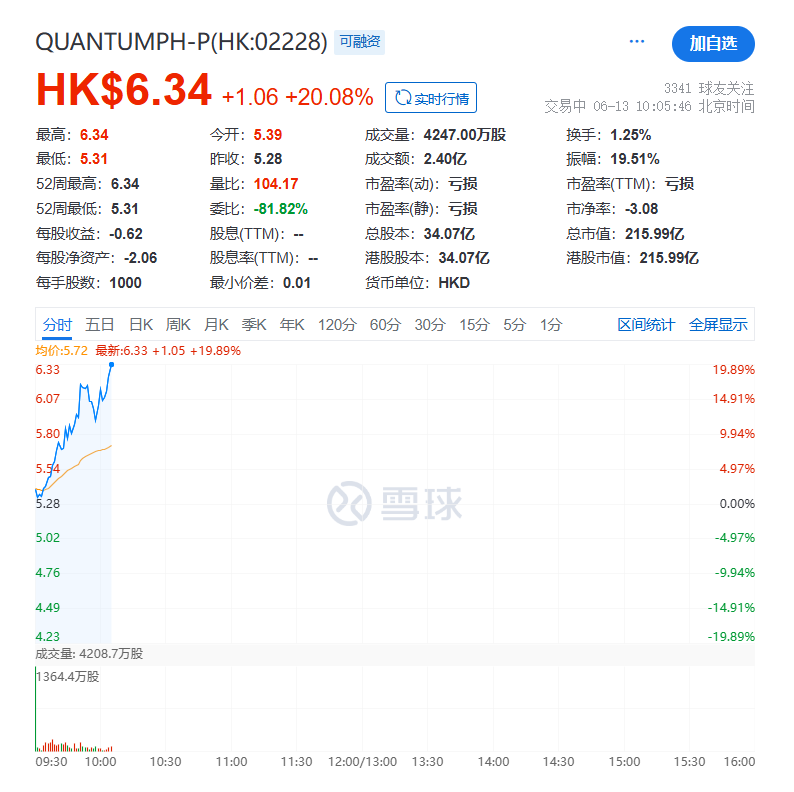
Task: Click the 最新:6.33 latest price label
Action: click(x=121, y=350)
